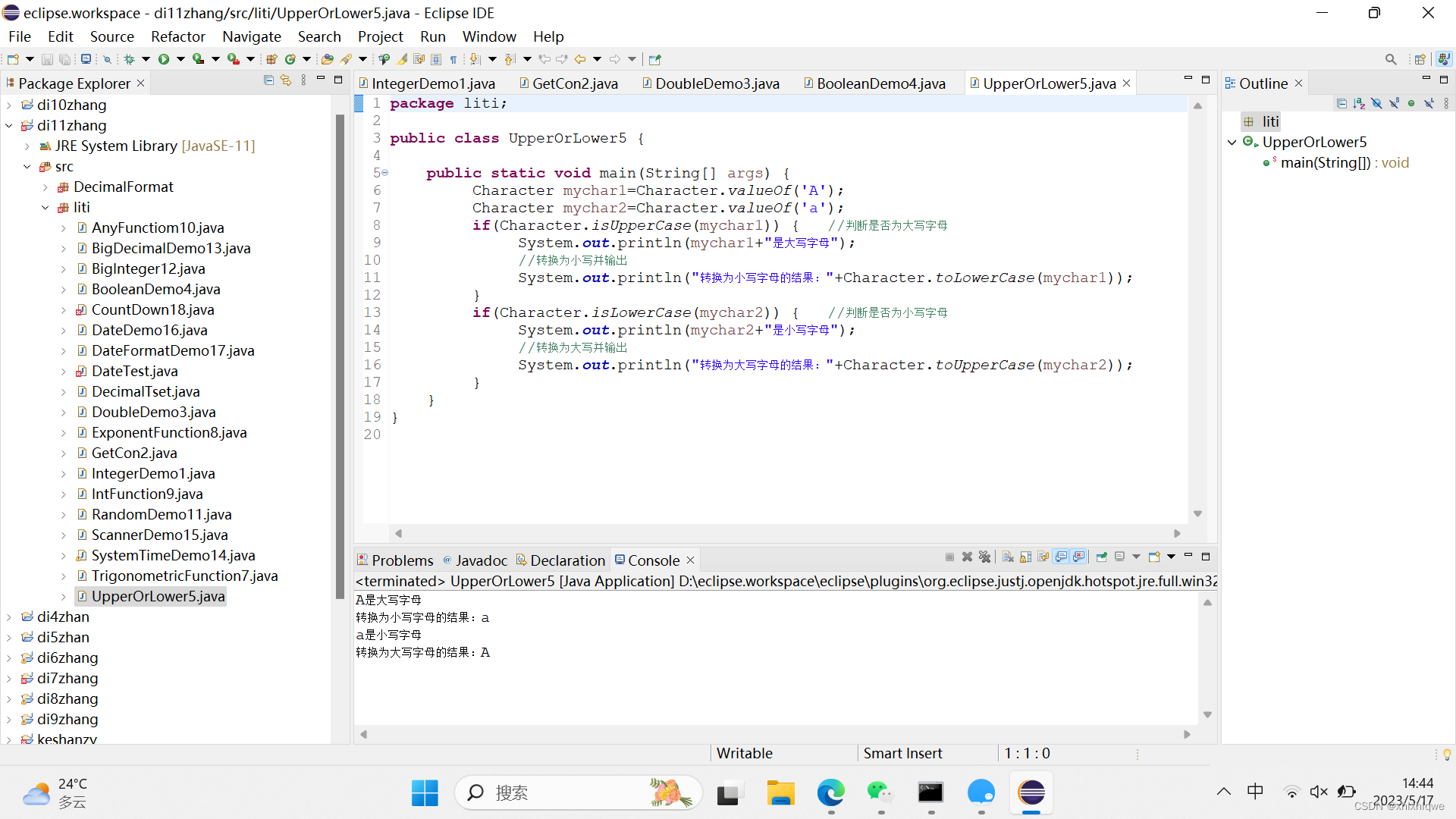Image resolution: width=1456 pixels, height=819 pixels.
Task: Open WeChat from the Windows taskbar
Action: pyautogui.click(x=880, y=793)
